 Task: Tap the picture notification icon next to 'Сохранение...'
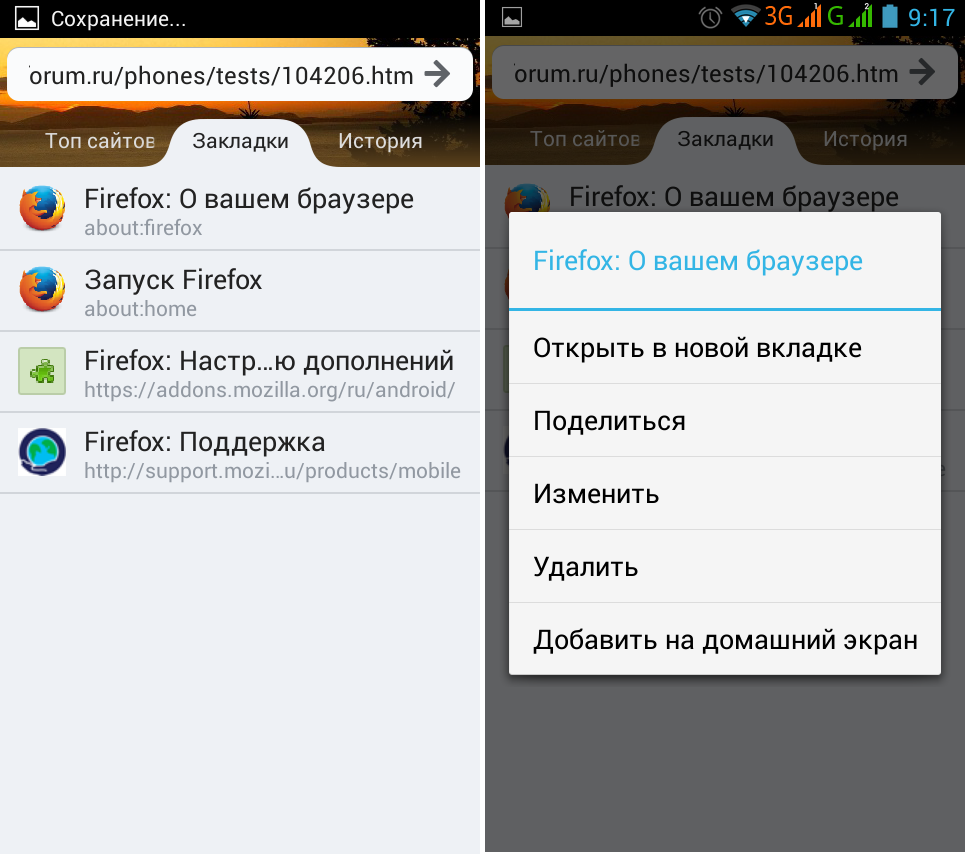[26, 18]
